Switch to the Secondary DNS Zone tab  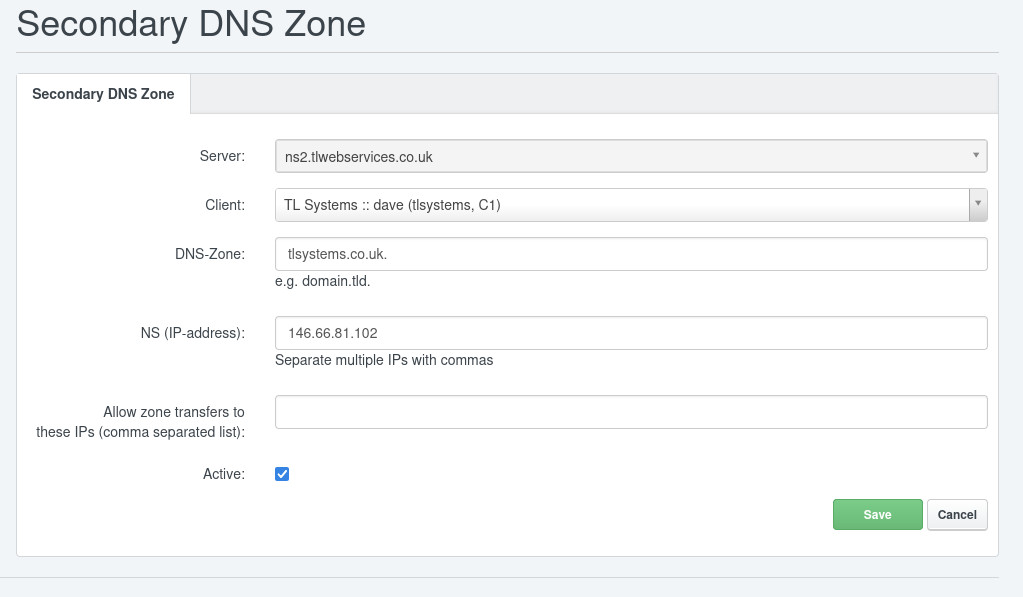point(103,94)
